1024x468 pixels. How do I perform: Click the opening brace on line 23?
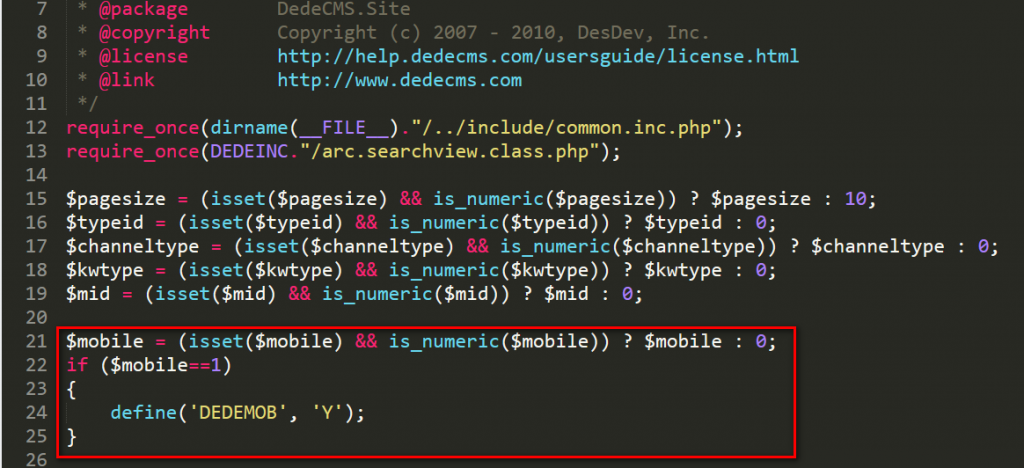pos(71,389)
